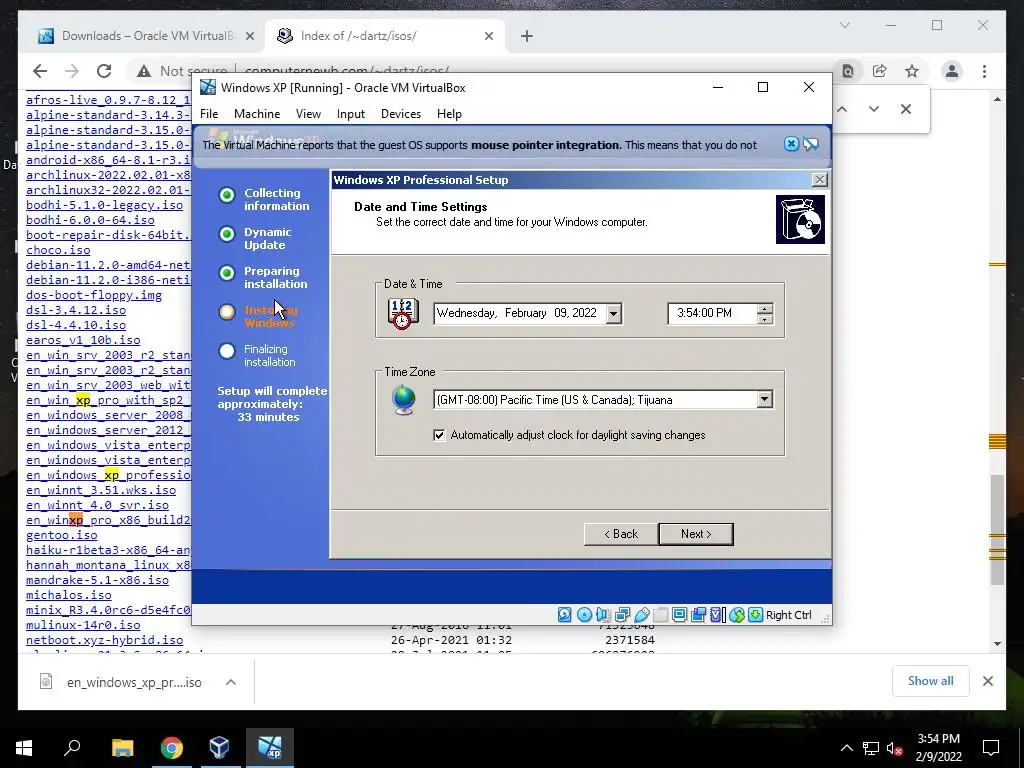
Task: Open the Input menu in VirtualBox
Action: (x=351, y=114)
